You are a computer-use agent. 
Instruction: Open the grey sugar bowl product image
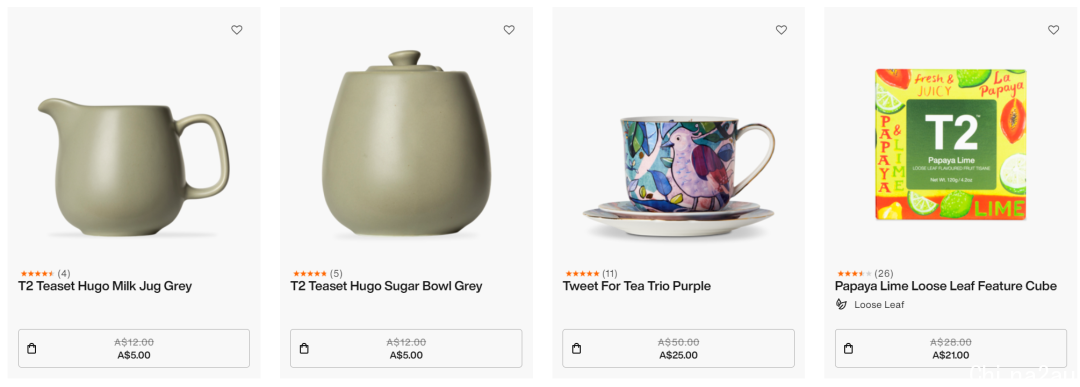[406, 143]
